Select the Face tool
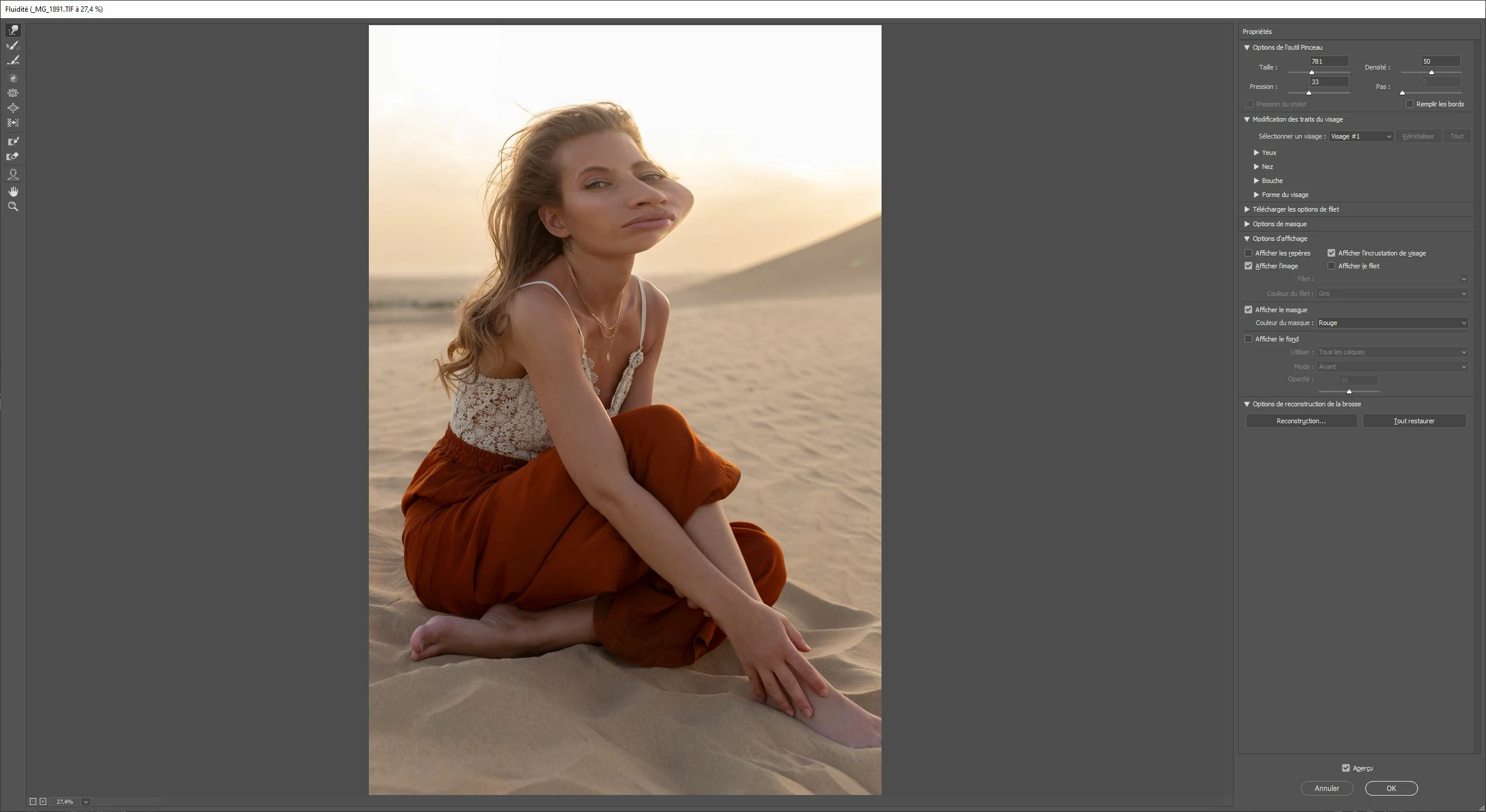Image resolution: width=1486 pixels, height=812 pixels. click(13, 174)
